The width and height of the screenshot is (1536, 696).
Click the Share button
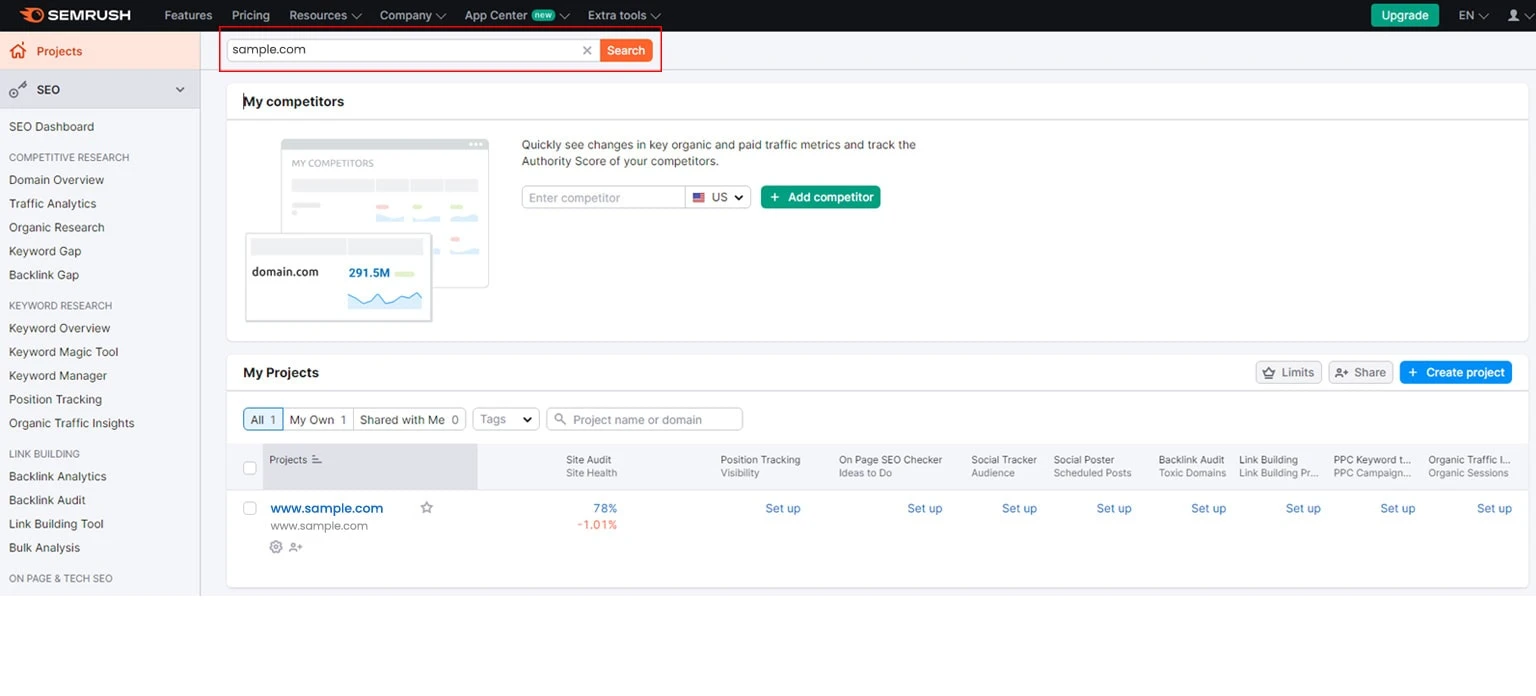pos(1361,372)
